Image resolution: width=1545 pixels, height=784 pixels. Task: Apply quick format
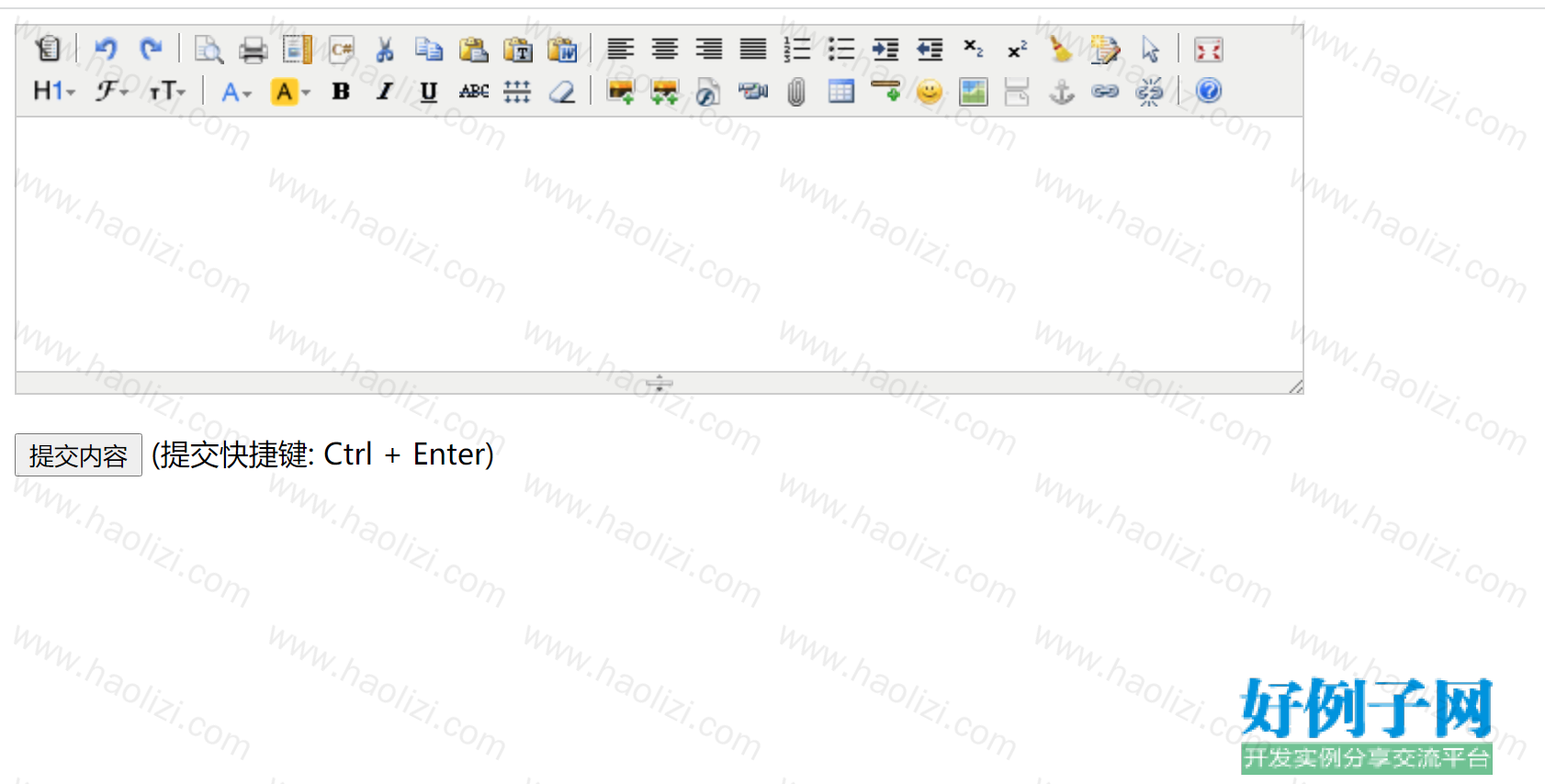pos(1106,49)
